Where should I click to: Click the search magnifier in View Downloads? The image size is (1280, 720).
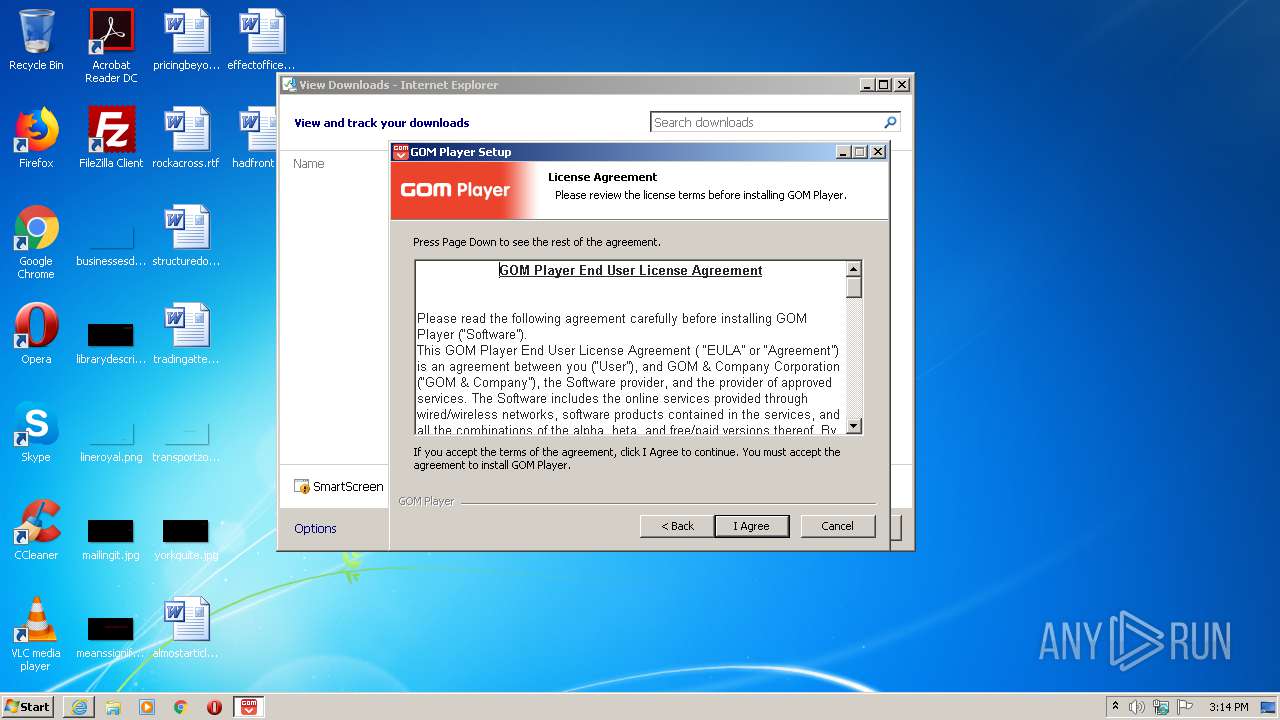[890, 122]
